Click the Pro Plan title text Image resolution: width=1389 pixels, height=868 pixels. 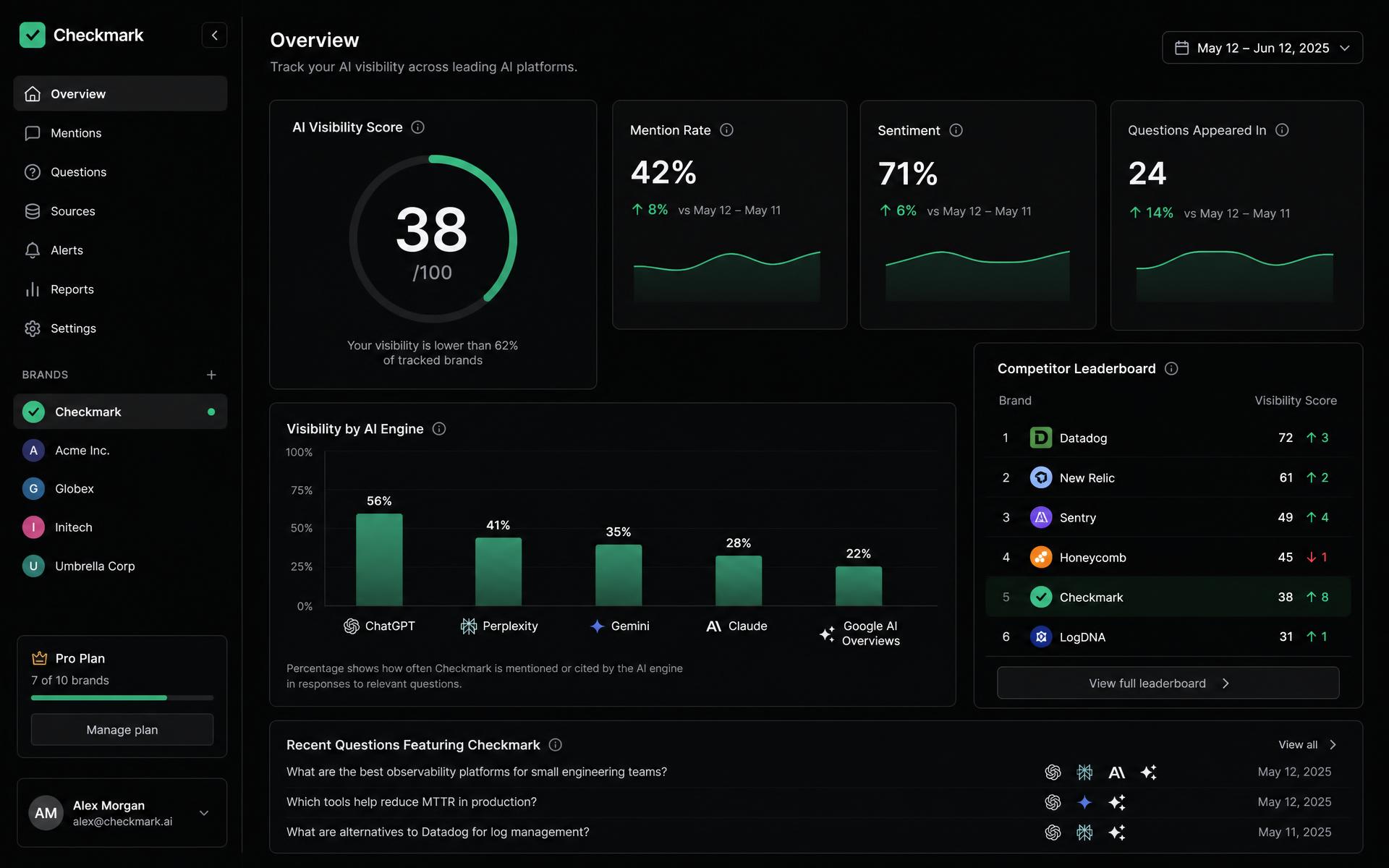tap(80, 658)
